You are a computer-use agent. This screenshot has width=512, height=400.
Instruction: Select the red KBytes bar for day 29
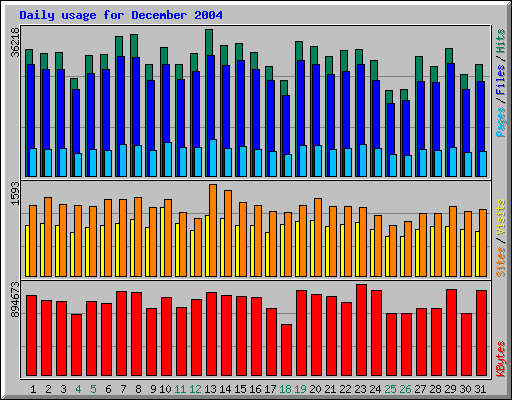[x=451, y=332]
